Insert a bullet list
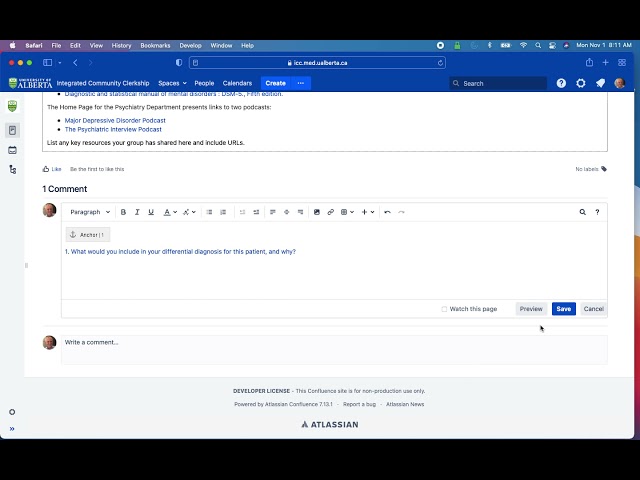 [x=209, y=212]
